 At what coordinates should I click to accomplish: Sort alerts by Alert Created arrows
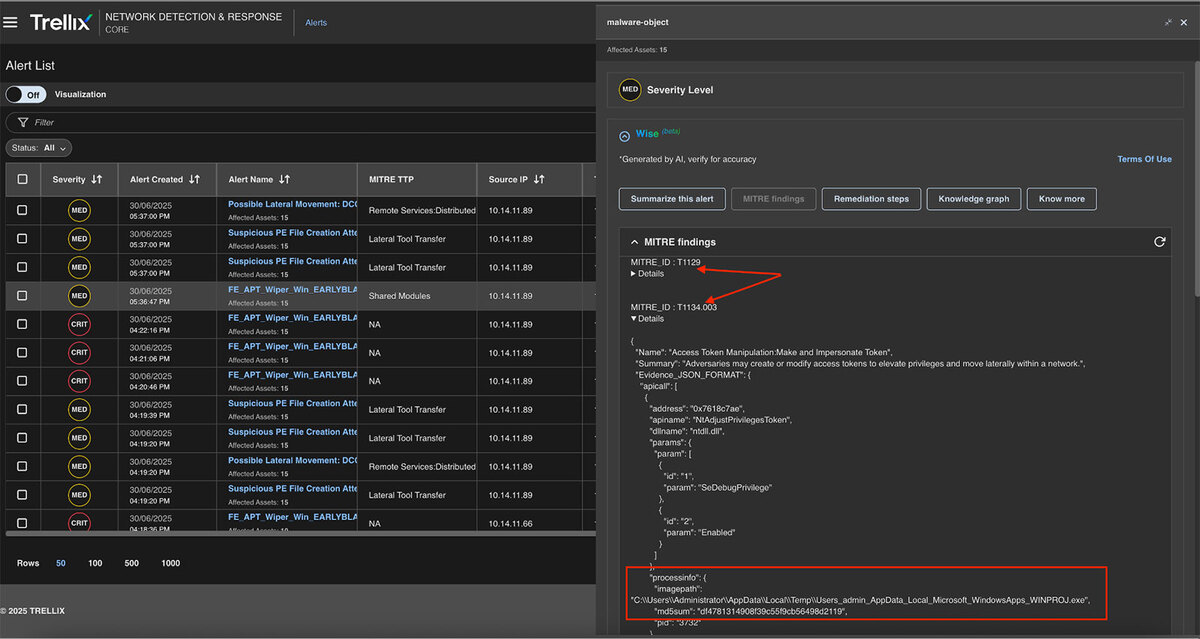point(194,179)
